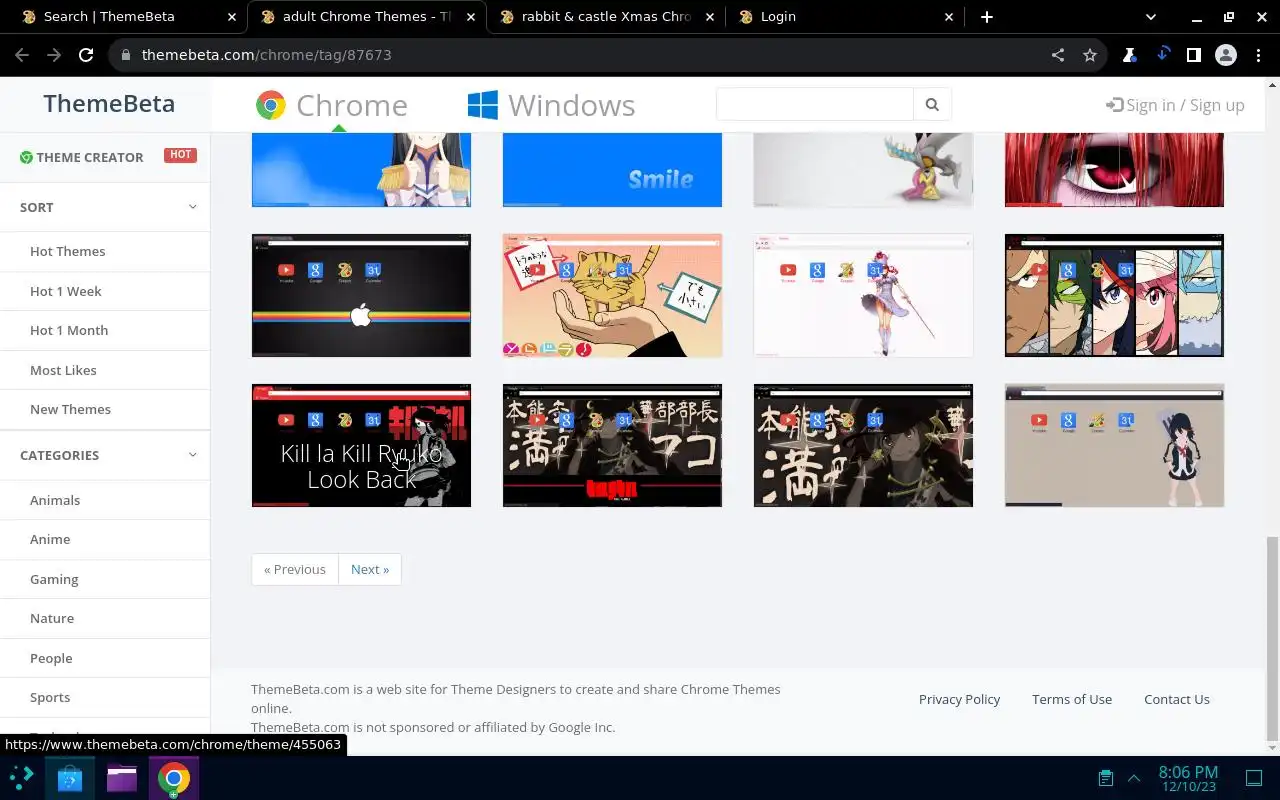Collapse the SORT section
Screen dimensions: 1280x800
(x=192, y=207)
